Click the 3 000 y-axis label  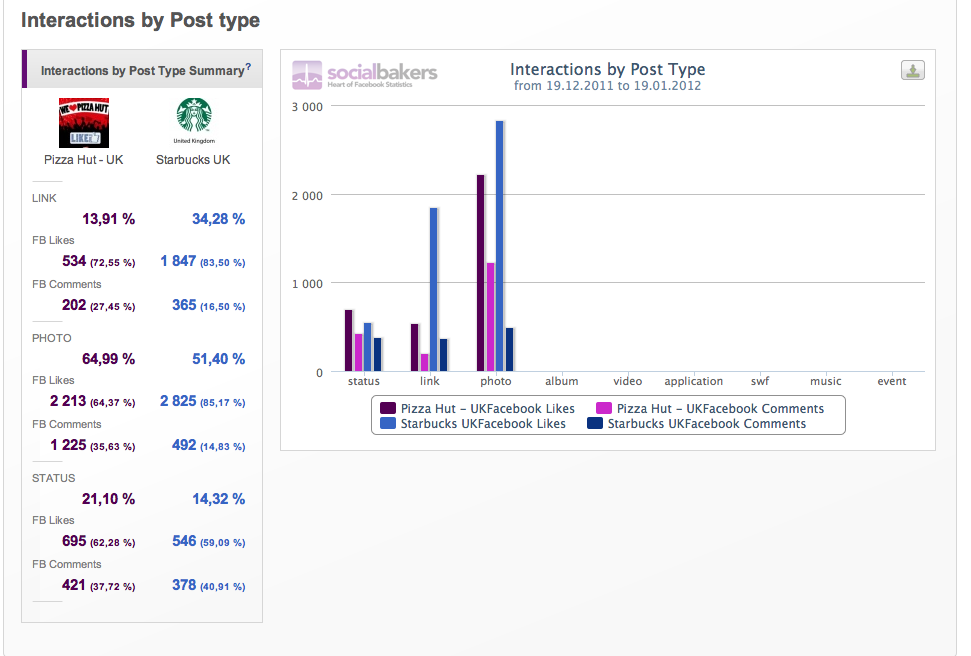pyautogui.click(x=307, y=107)
